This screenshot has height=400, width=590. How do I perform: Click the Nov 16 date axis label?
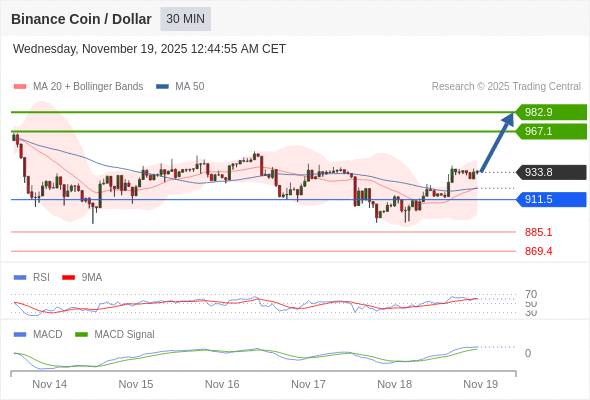pos(222,384)
